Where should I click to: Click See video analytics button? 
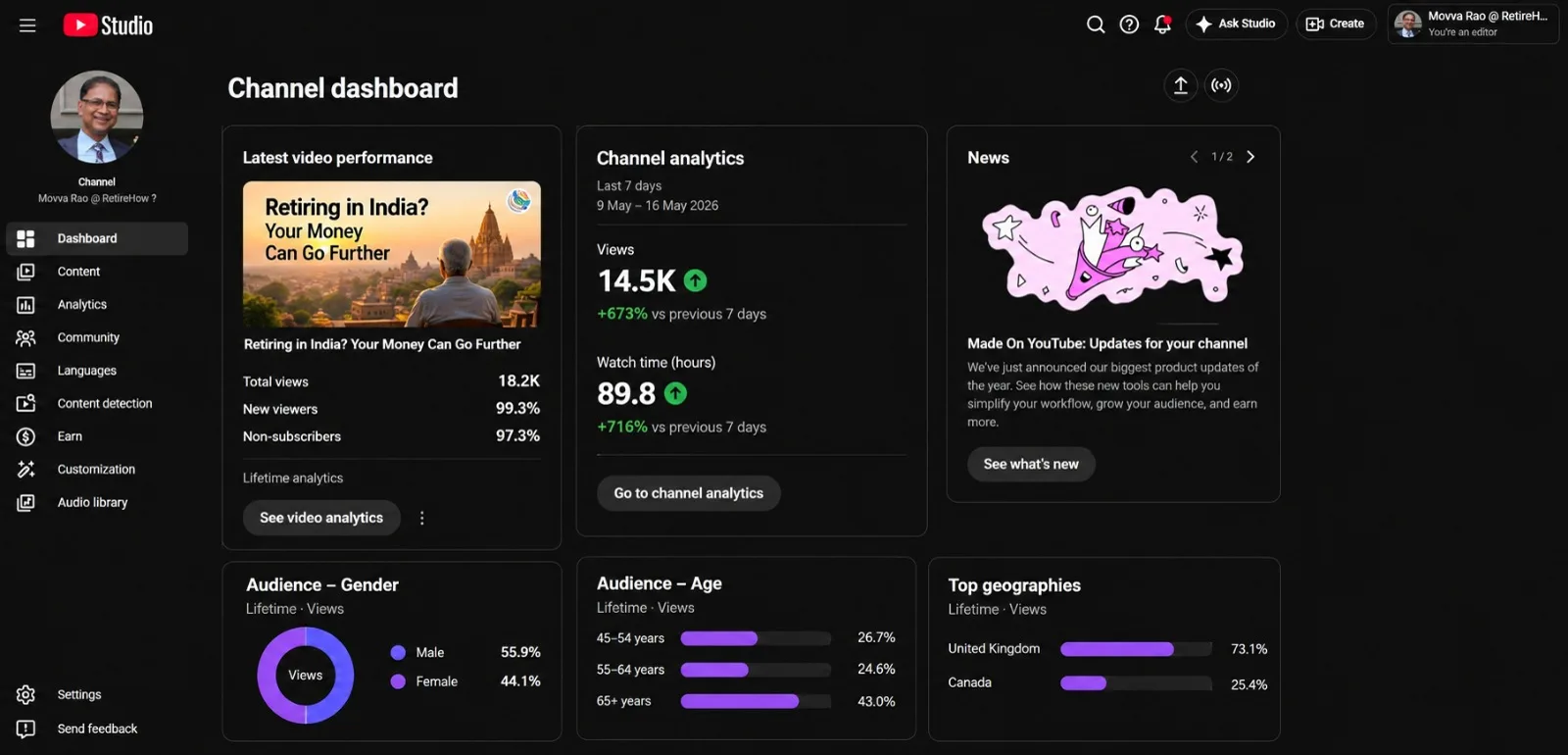coord(321,518)
